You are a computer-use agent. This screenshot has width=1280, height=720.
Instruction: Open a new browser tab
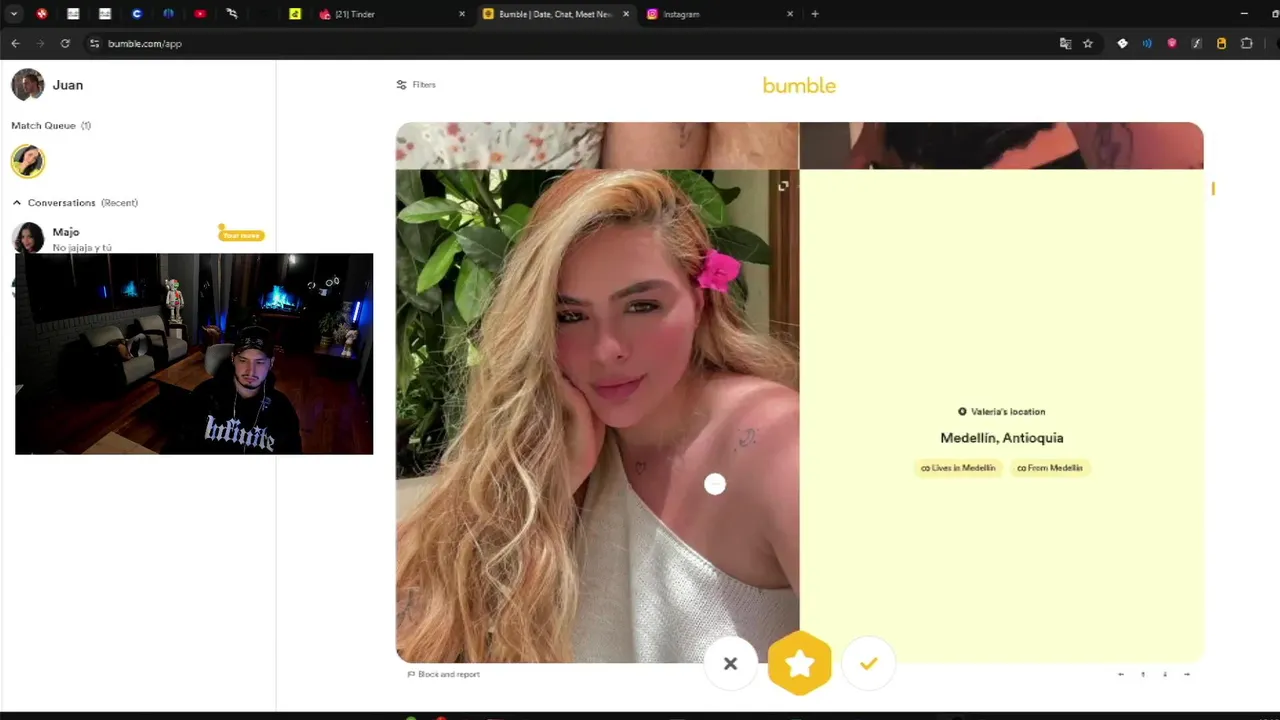(815, 14)
